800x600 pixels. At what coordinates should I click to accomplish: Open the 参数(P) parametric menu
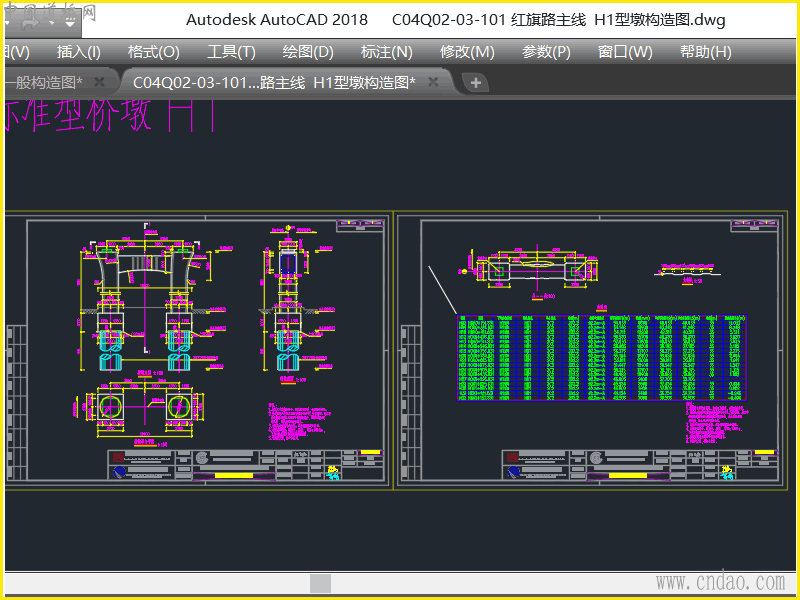[546, 52]
